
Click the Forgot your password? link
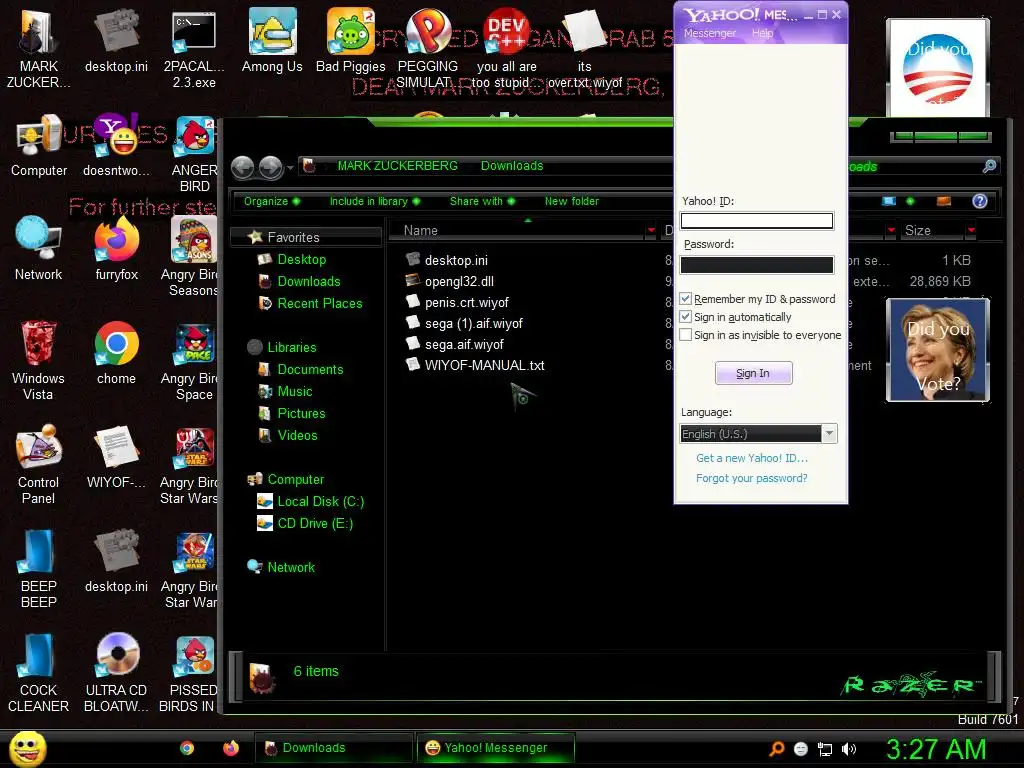tap(752, 478)
